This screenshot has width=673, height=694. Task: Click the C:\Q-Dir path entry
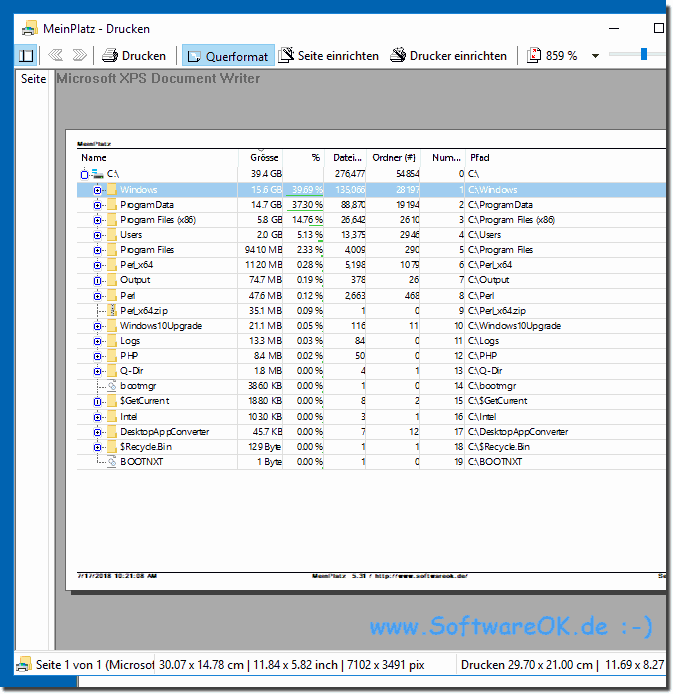point(485,371)
